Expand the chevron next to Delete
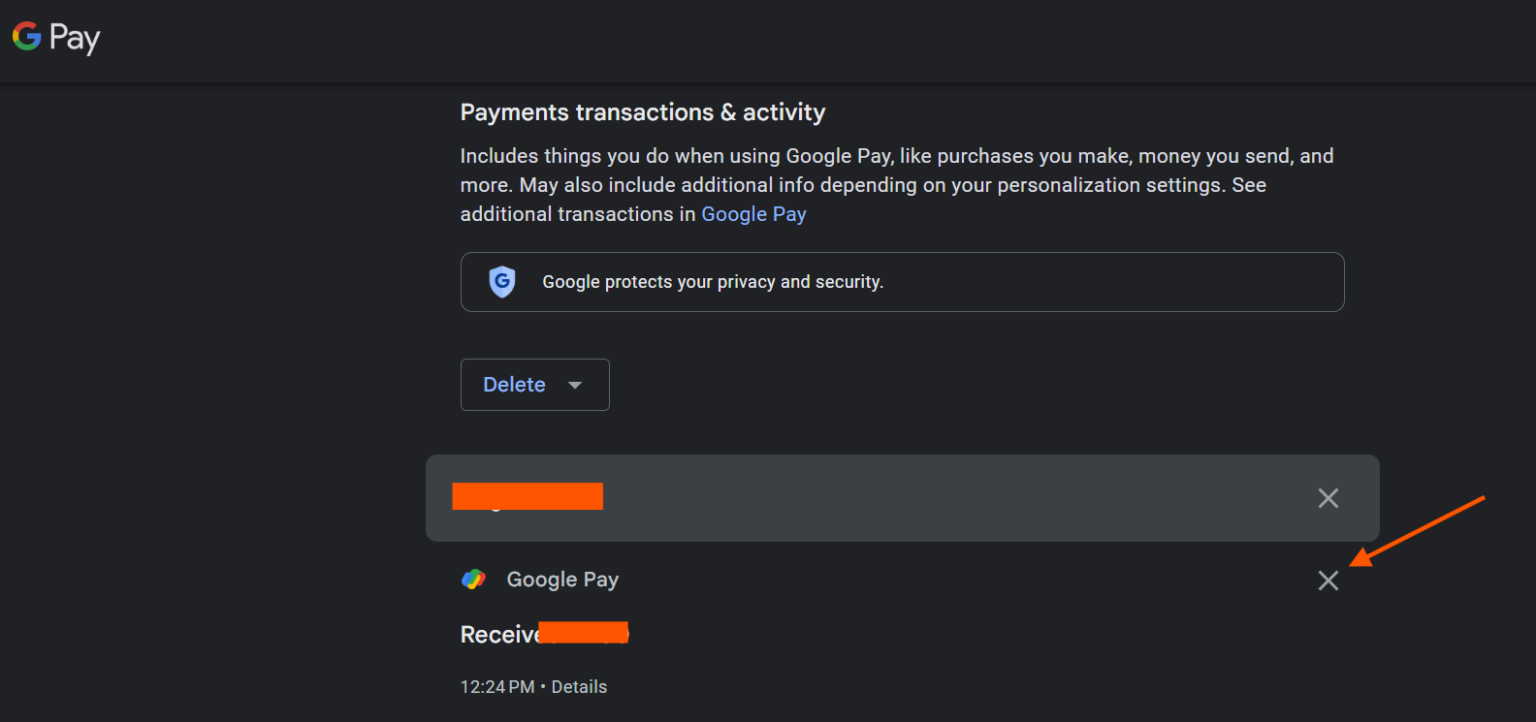Viewport: 1536px width, 722px height. (x=576, y=384)
